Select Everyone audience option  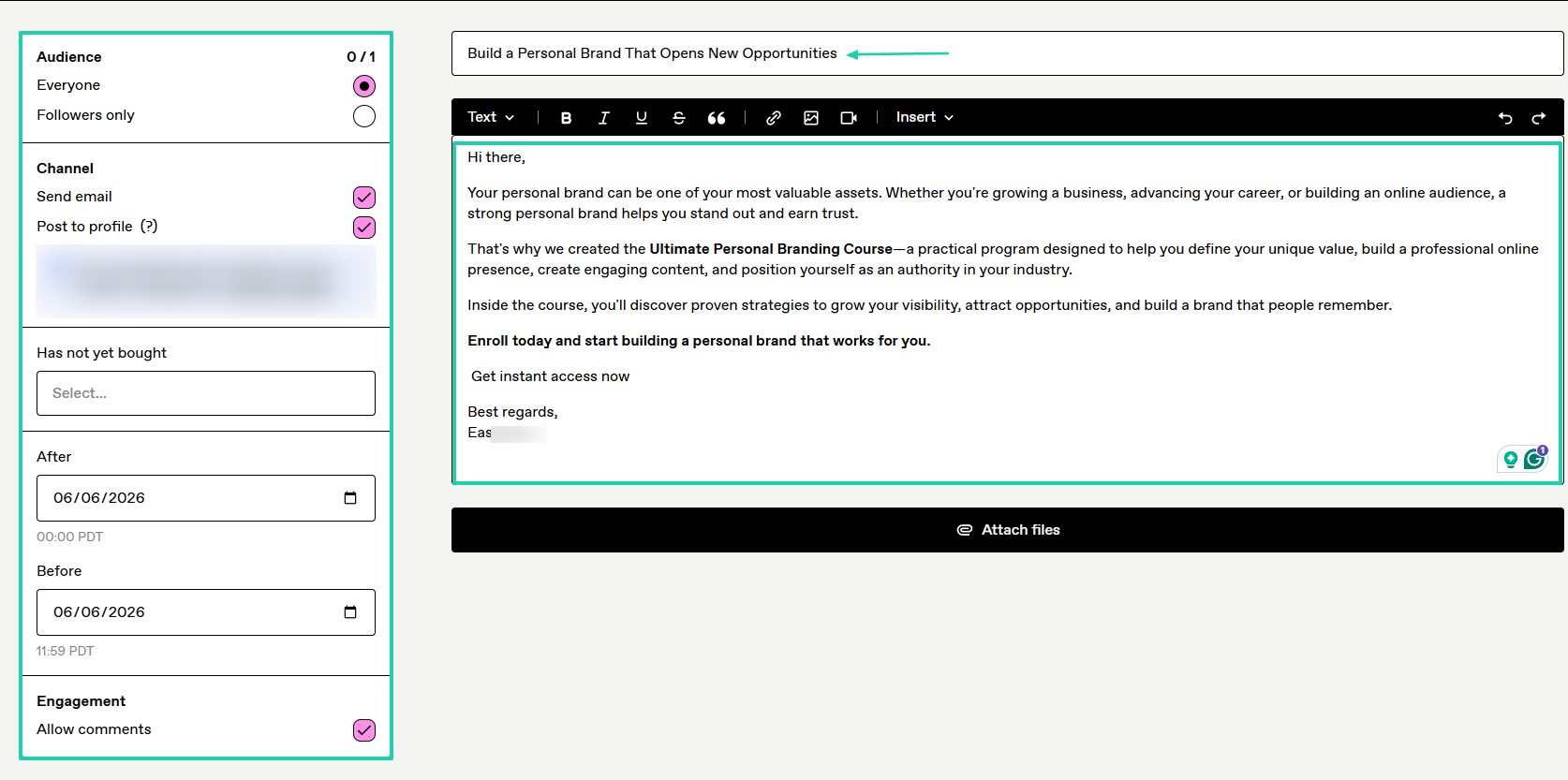364,86
